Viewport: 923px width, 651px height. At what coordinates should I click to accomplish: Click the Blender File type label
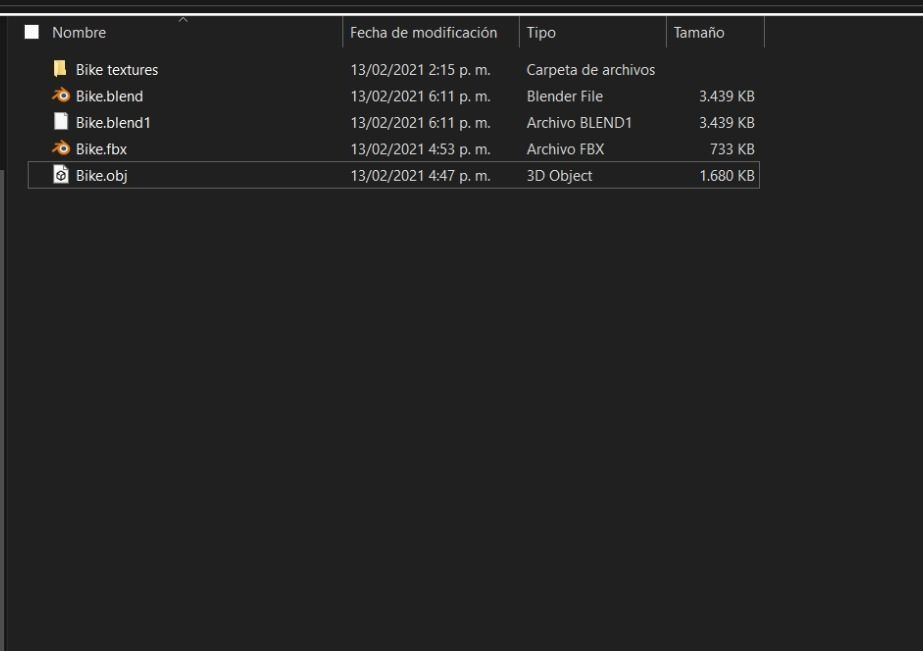click(564, 96)
